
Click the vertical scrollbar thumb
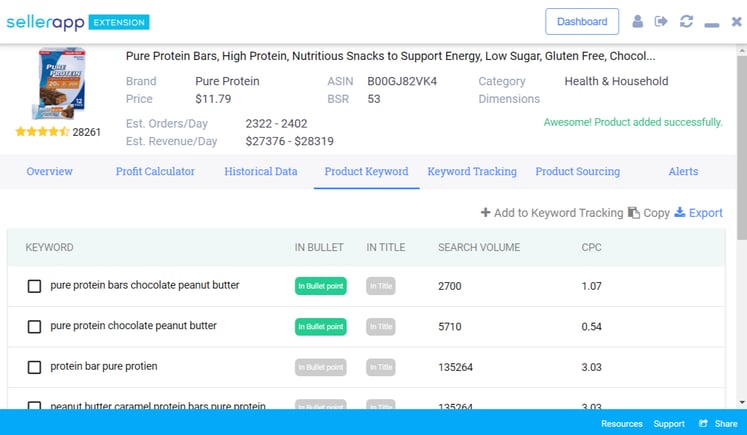click(x=742, y=148)
